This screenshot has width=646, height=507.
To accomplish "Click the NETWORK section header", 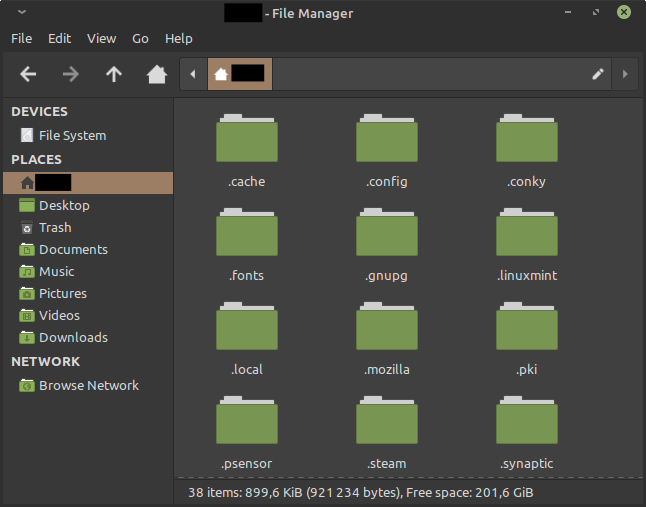I will 46,362.
